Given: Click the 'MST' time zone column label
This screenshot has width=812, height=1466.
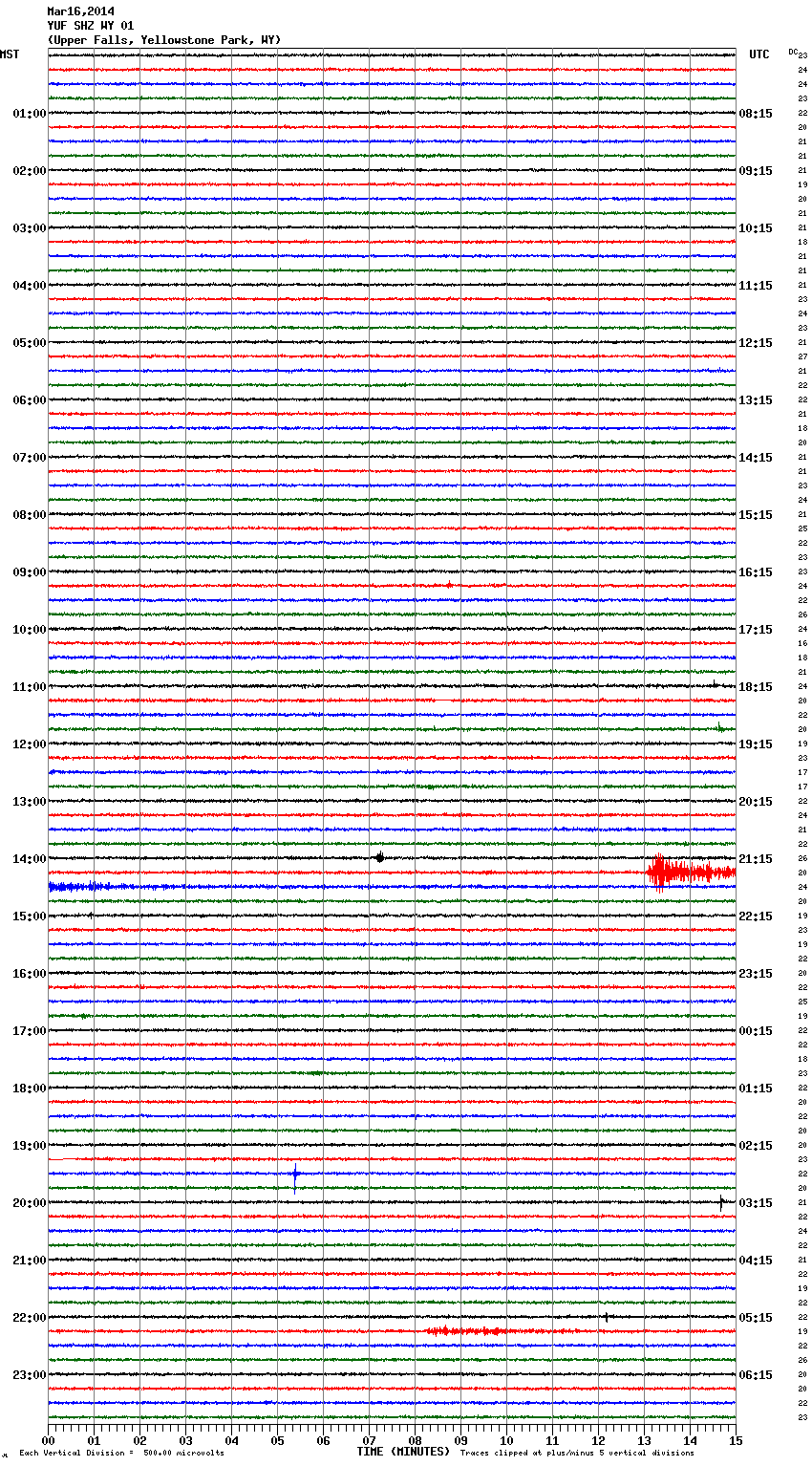Looking at the screenshot, I should click(x=10, y=54).
